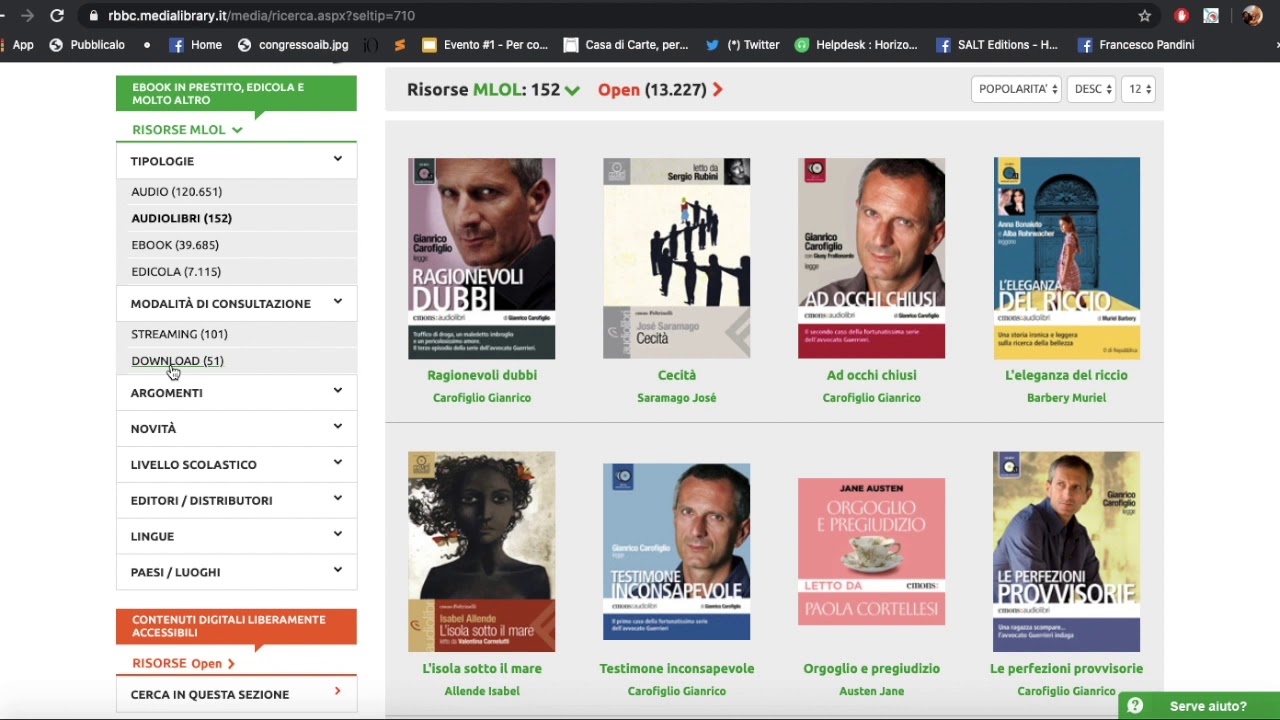Toggle the Risorse MLOL sidebar dropdown
The width and height of the screenshot is (1280, 720).
pos(187,129)
